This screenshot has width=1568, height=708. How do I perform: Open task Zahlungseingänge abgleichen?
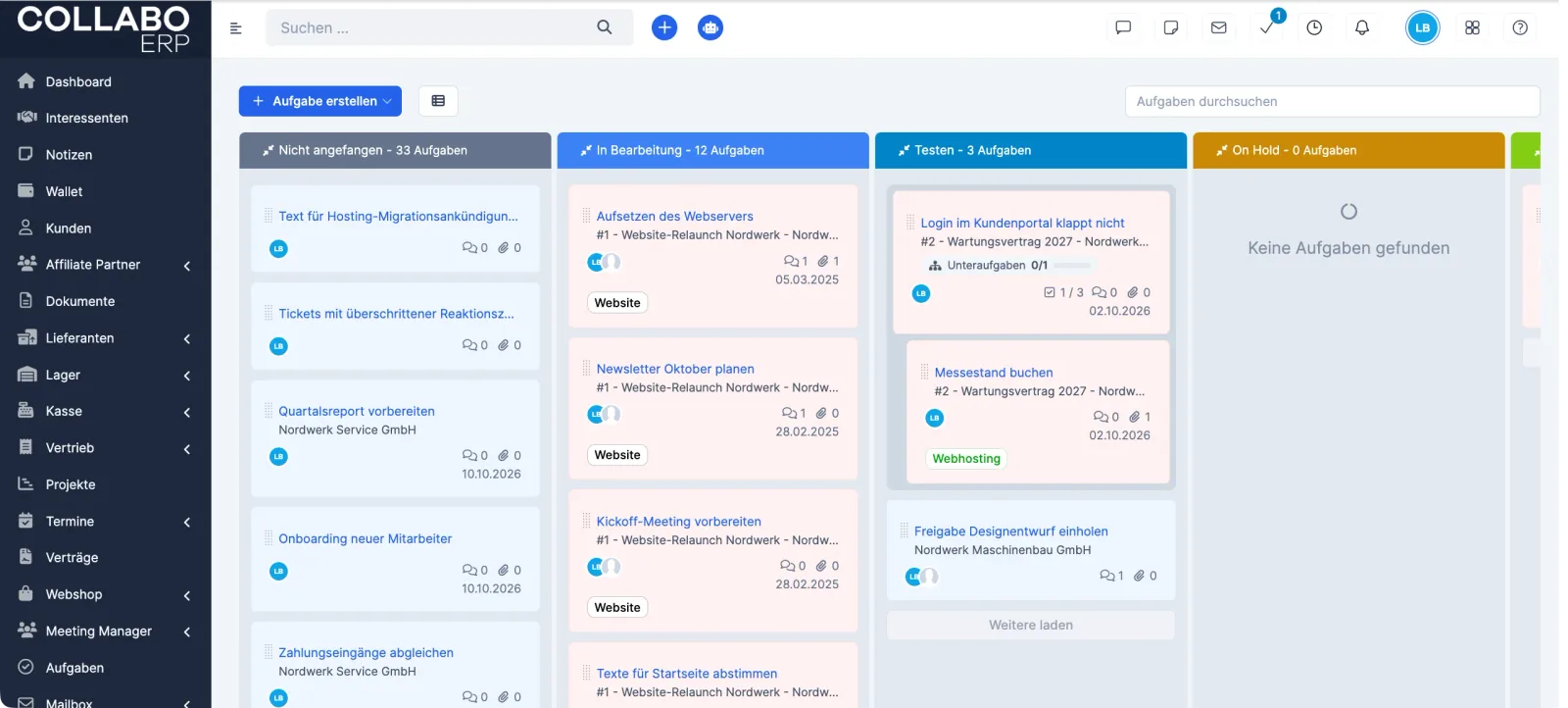click(x=366, y=652)
